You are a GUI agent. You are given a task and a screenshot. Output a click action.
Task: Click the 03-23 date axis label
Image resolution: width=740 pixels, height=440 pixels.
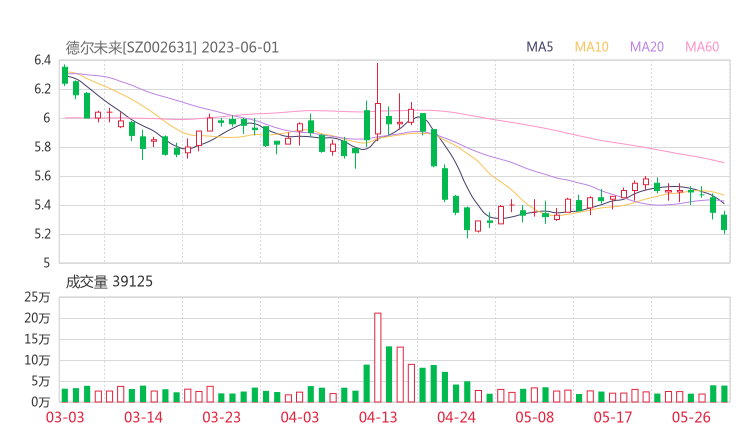[x=222, y=417]
